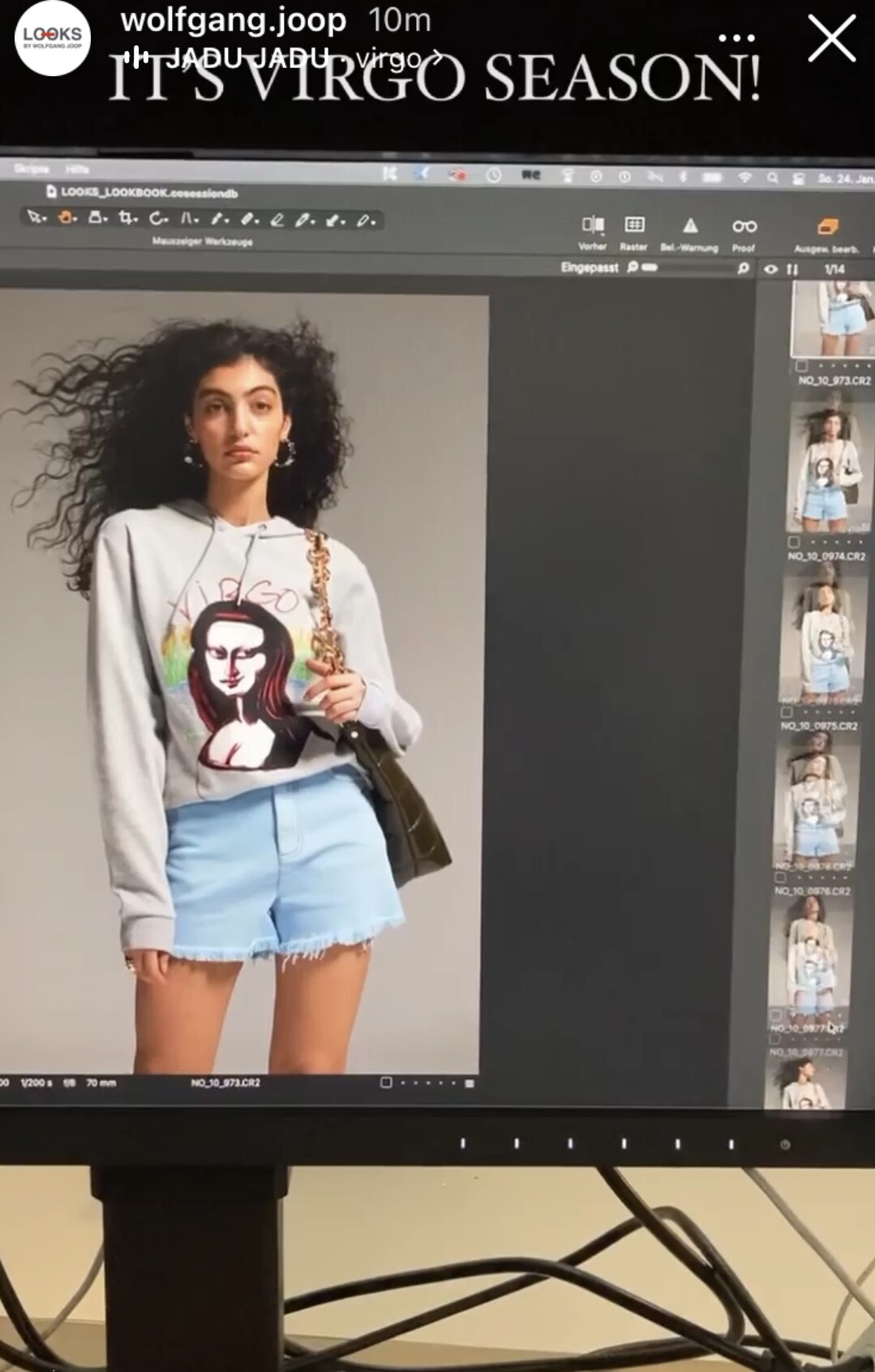Viewport: 875px width, 1372px height.
Task: Click the browser search magnifier icon
Action: pyautogui.click(x=743, y=268)
